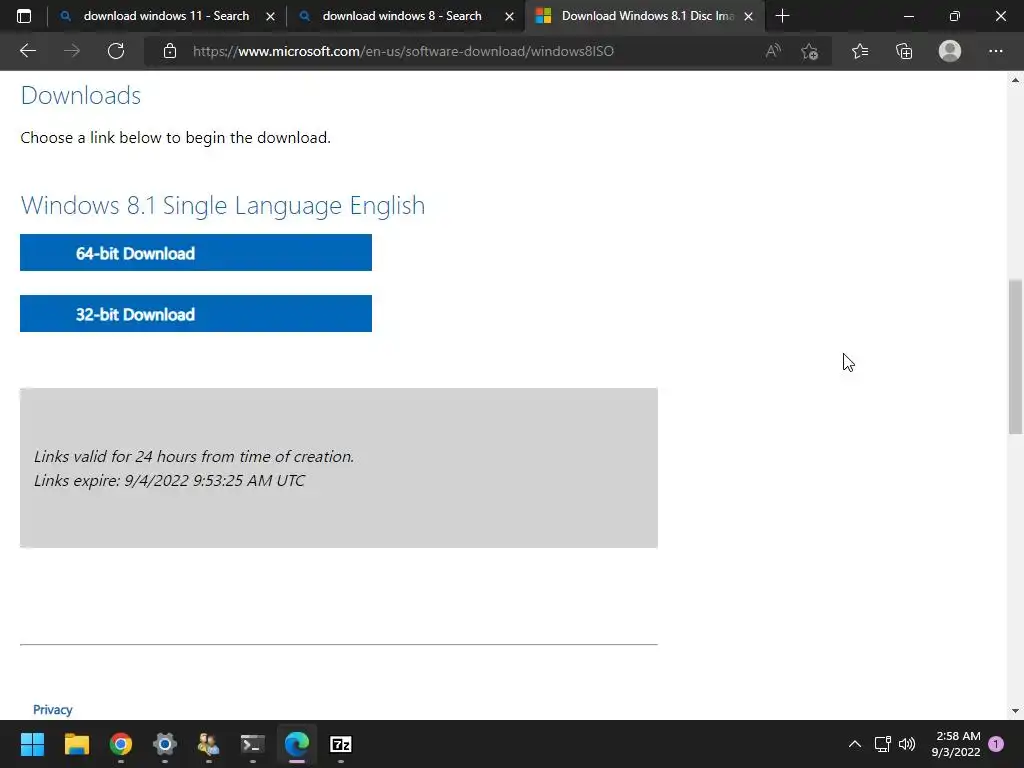Start the 64-bit Download

point(196,253)
